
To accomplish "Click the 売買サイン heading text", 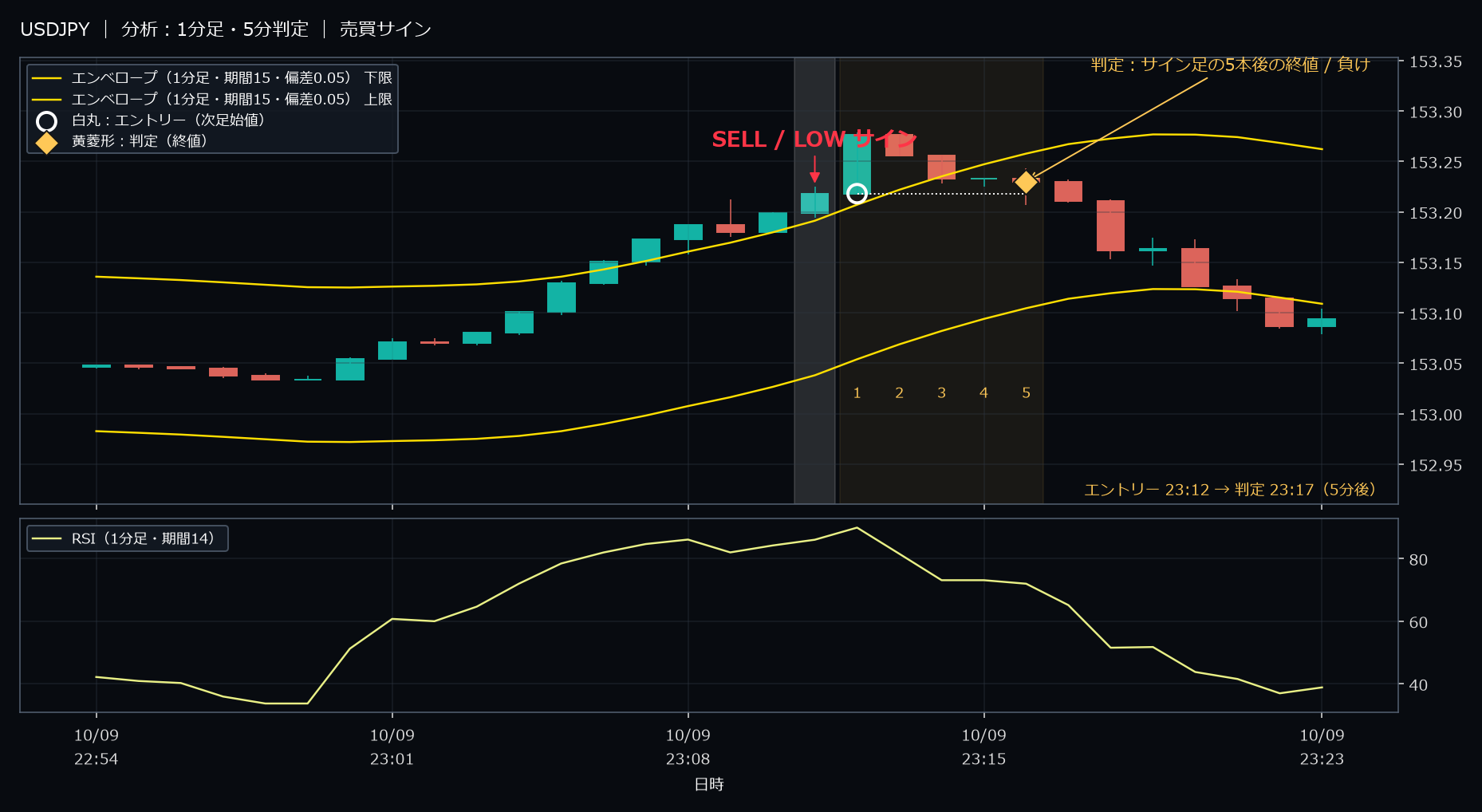I will (385, 30).
